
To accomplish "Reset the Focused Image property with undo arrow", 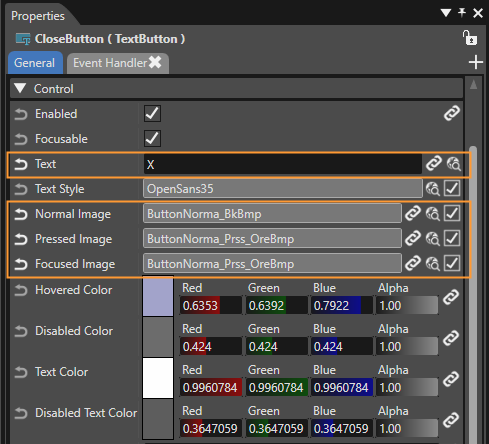I will pos(21,264).
